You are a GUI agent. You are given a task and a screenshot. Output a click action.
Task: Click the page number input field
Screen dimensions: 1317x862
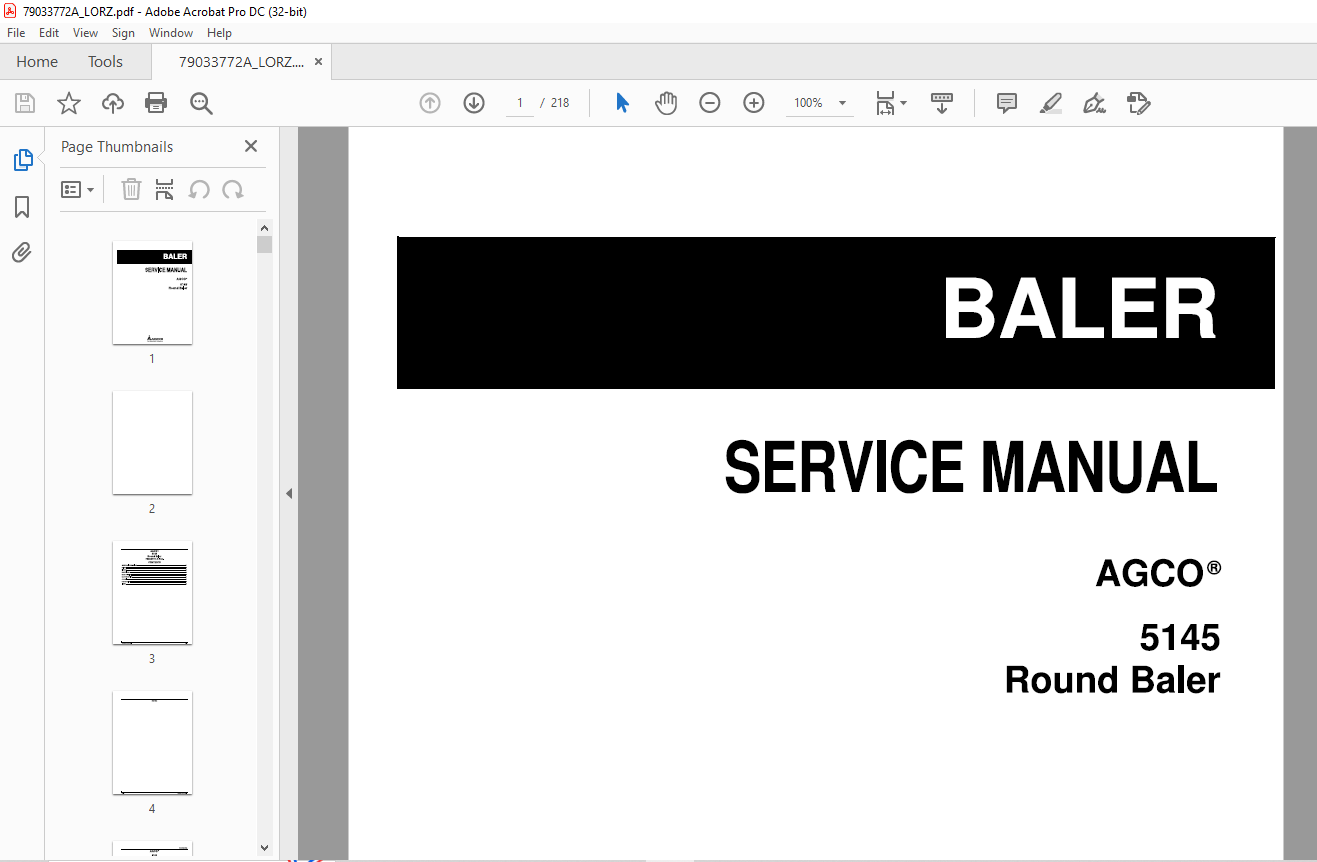(x=520, y=103)
